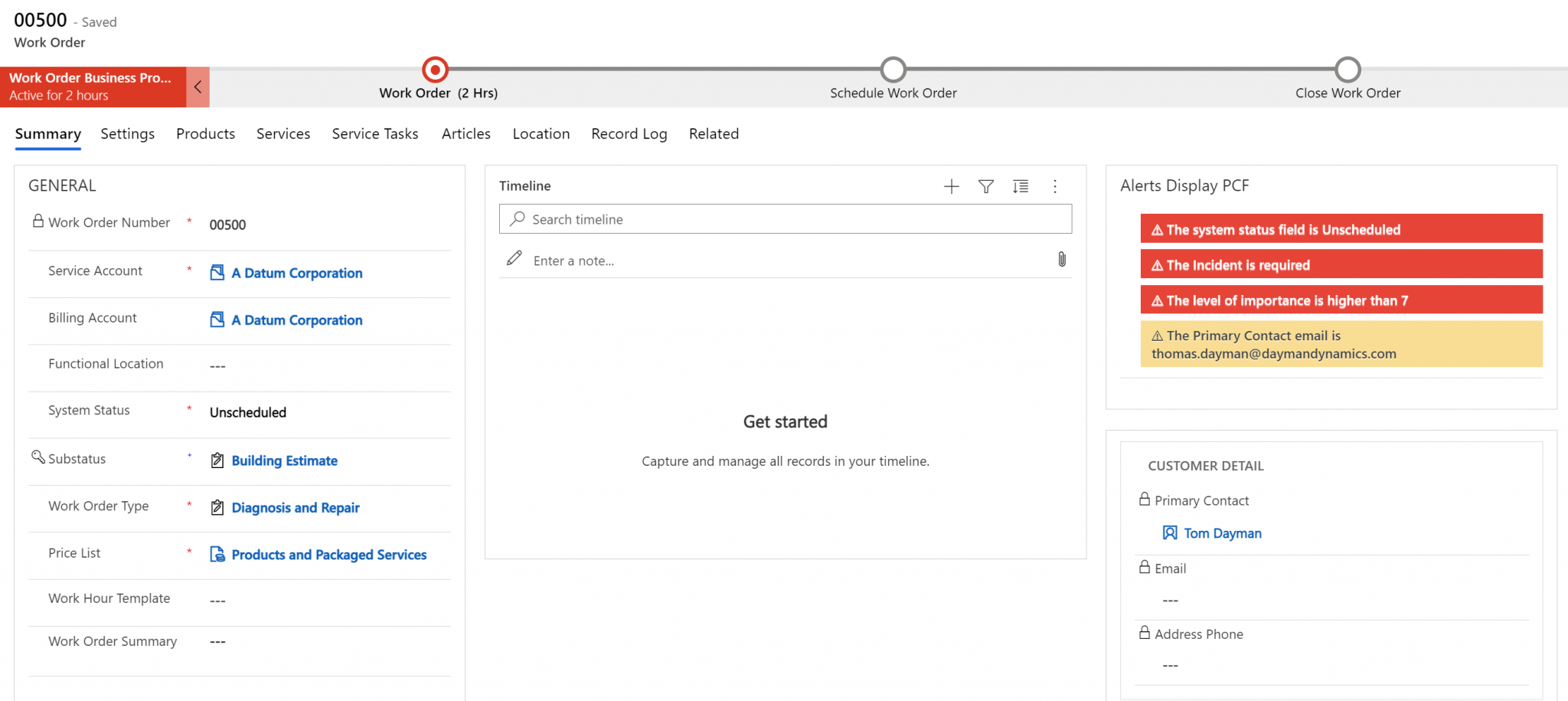This screenshot has width=1568, height=701.
Task: Add a new timeline record with the plus icon
Action: click(x=951, y=186)
